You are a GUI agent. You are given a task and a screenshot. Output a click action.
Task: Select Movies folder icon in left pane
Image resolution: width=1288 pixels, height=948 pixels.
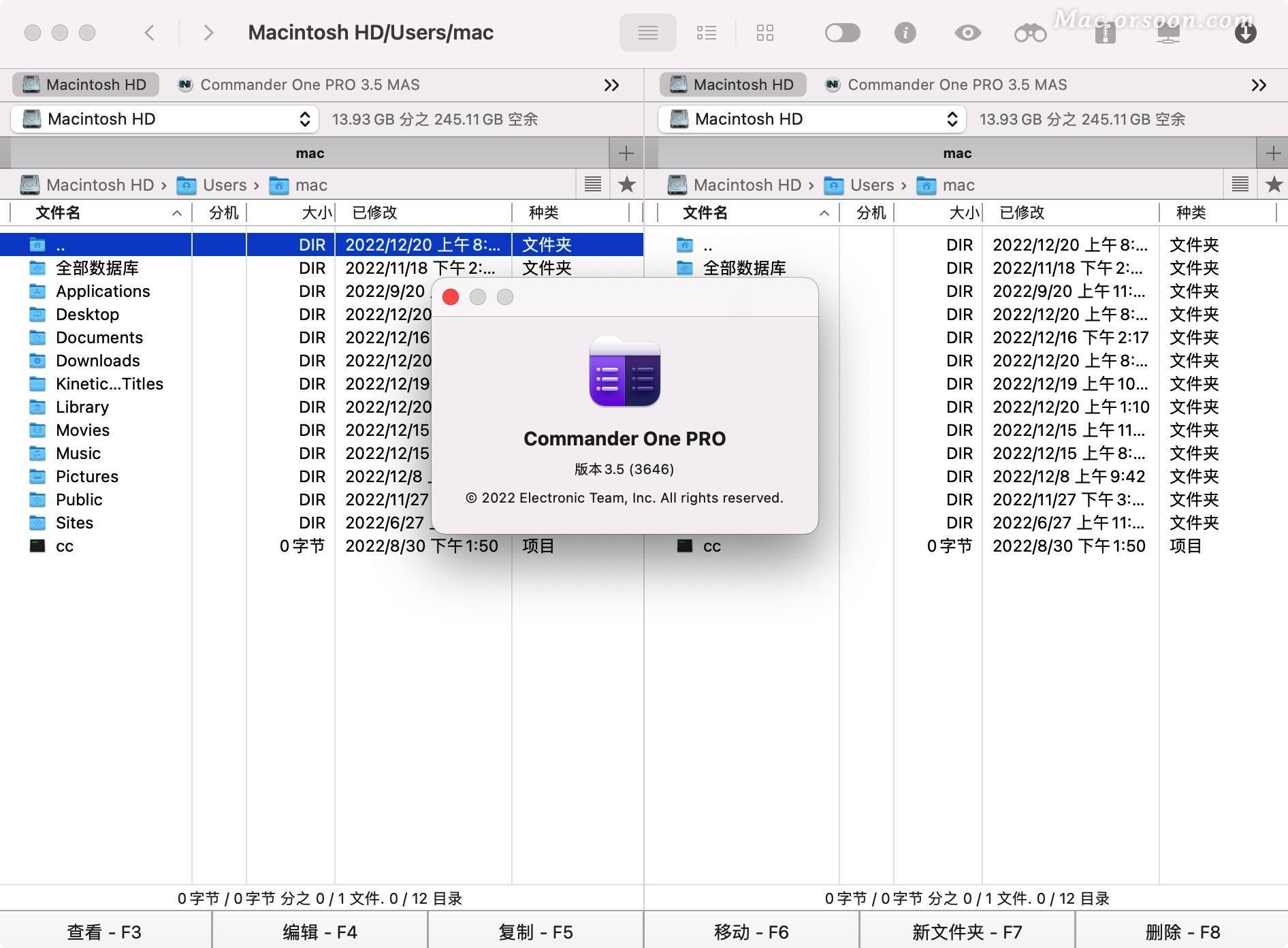[37, 430]
